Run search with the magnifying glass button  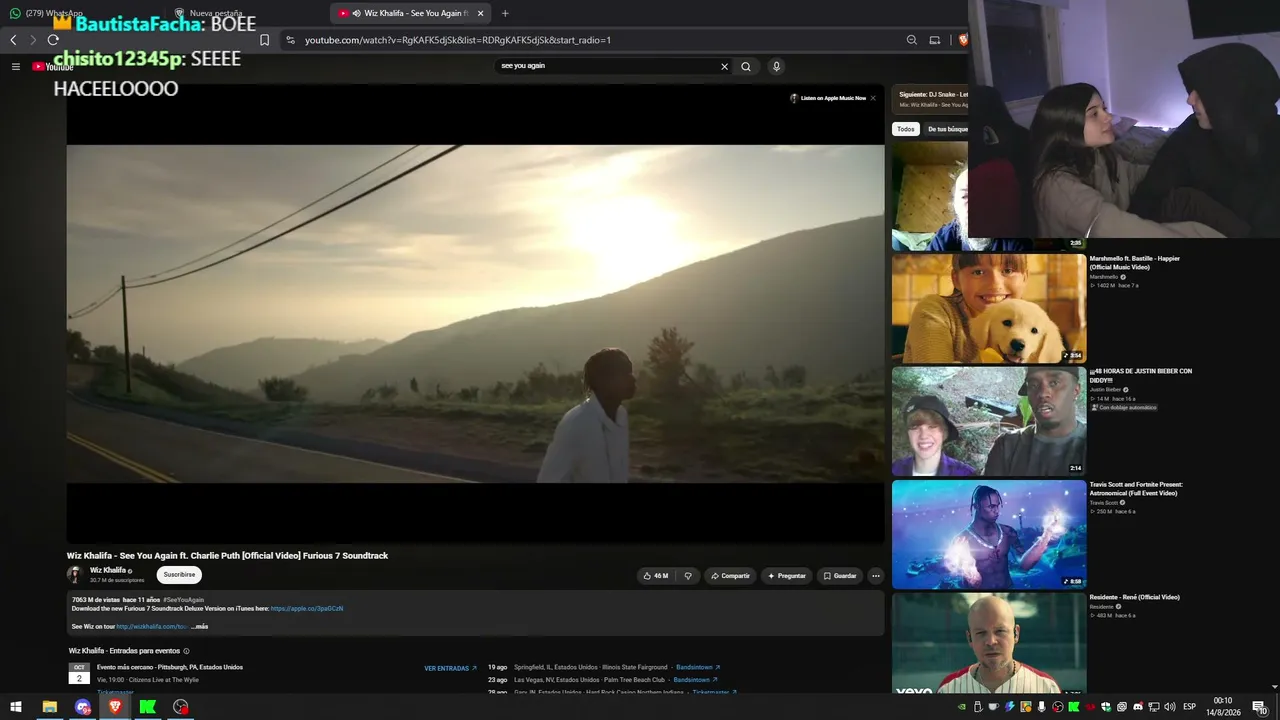(x=746, y=66)
